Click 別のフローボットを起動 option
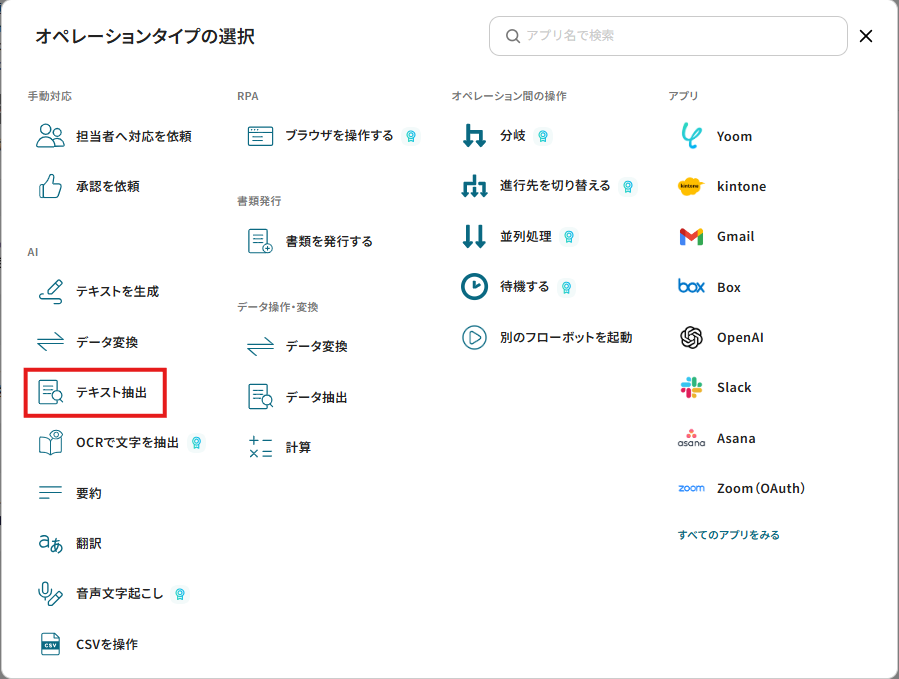This screenshot has width=899, height=679. (x=565, y=338)
